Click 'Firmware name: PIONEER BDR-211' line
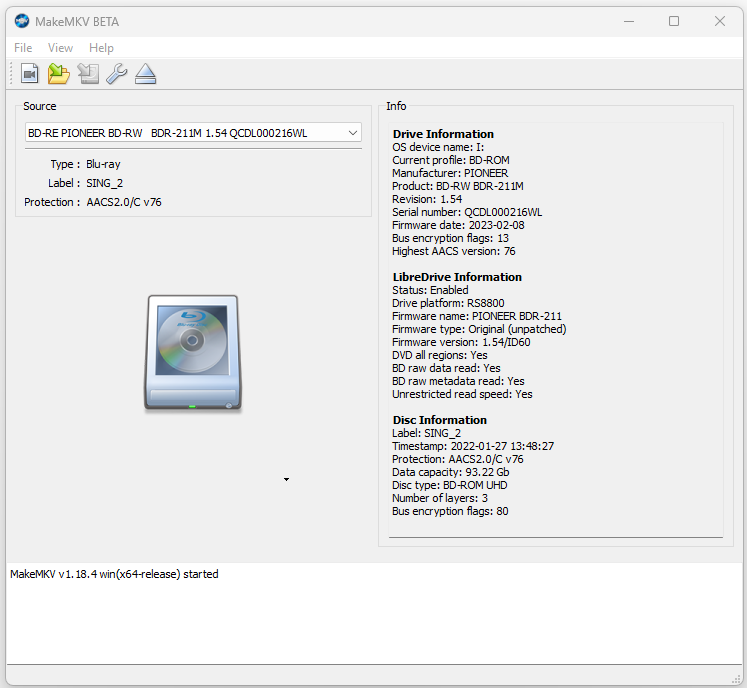 (x=477, y=316)
